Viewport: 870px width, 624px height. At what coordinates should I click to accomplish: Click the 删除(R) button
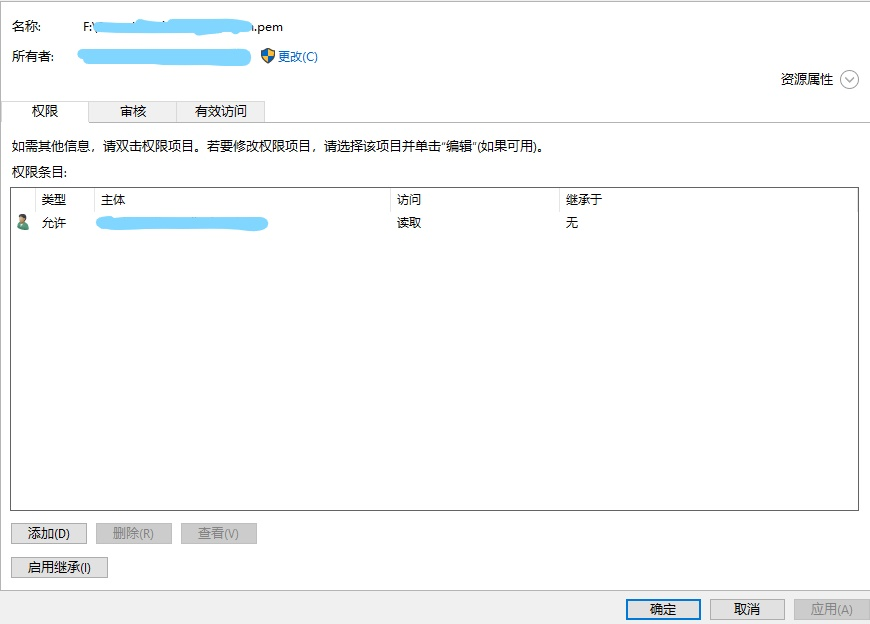tap(133, 534)
